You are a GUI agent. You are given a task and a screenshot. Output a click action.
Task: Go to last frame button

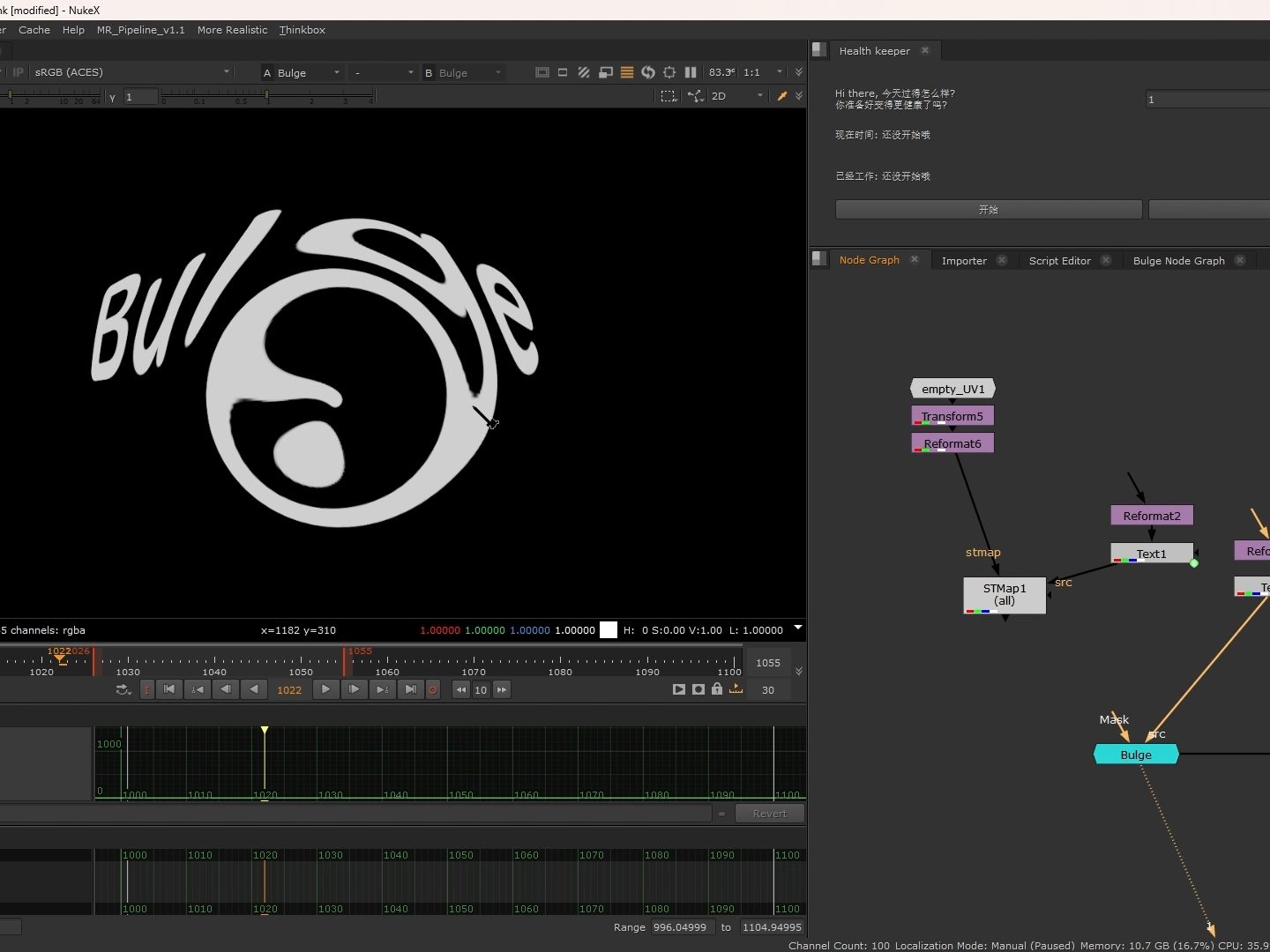[x=410, y=689]
